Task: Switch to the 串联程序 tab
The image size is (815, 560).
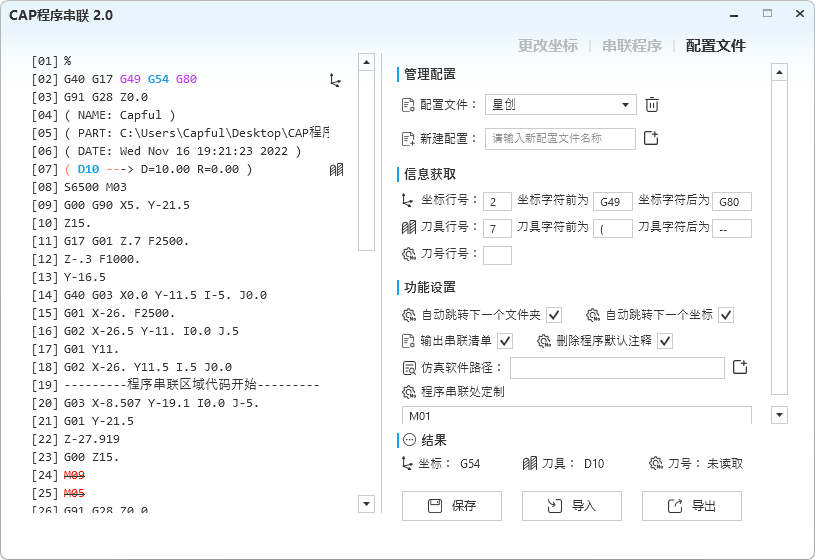Action: pyautogui.click(x=631, y=46)
